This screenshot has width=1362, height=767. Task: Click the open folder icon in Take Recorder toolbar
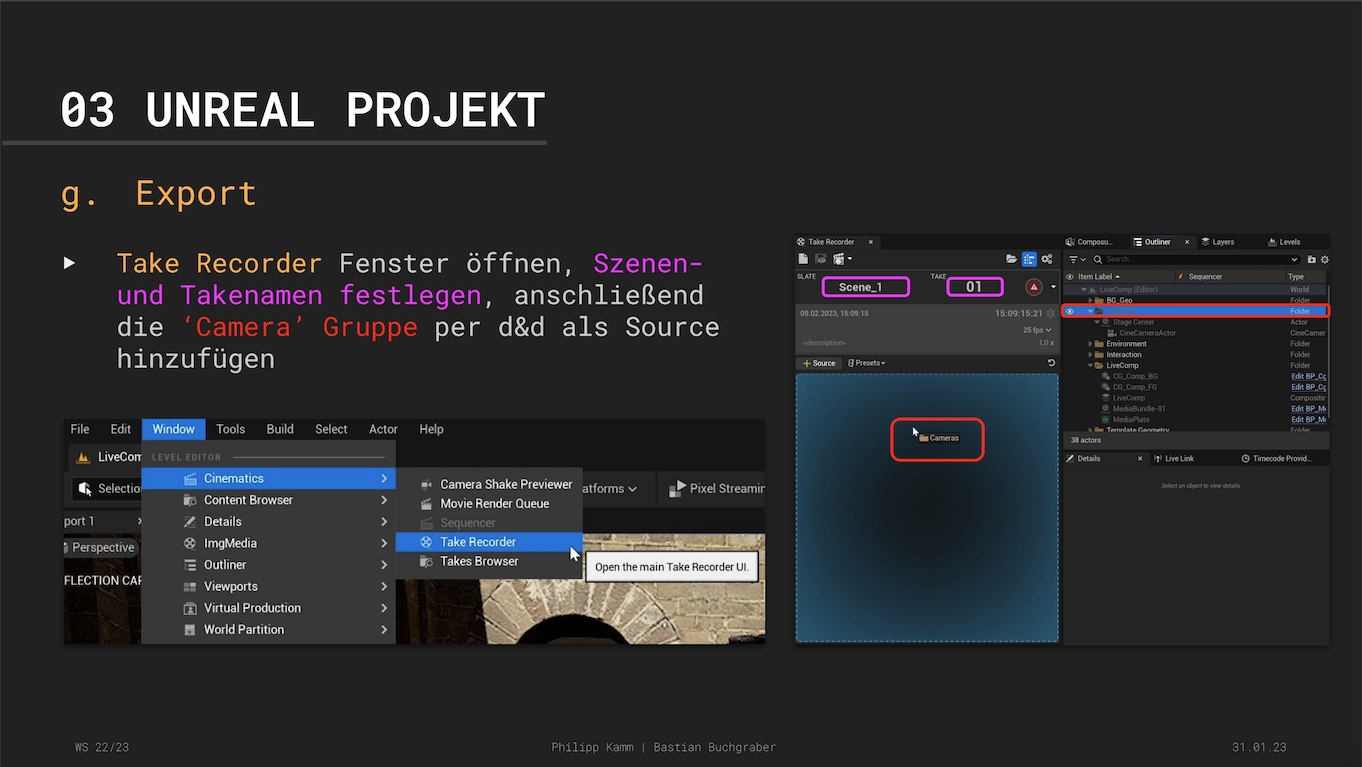tap(1012, 259)
